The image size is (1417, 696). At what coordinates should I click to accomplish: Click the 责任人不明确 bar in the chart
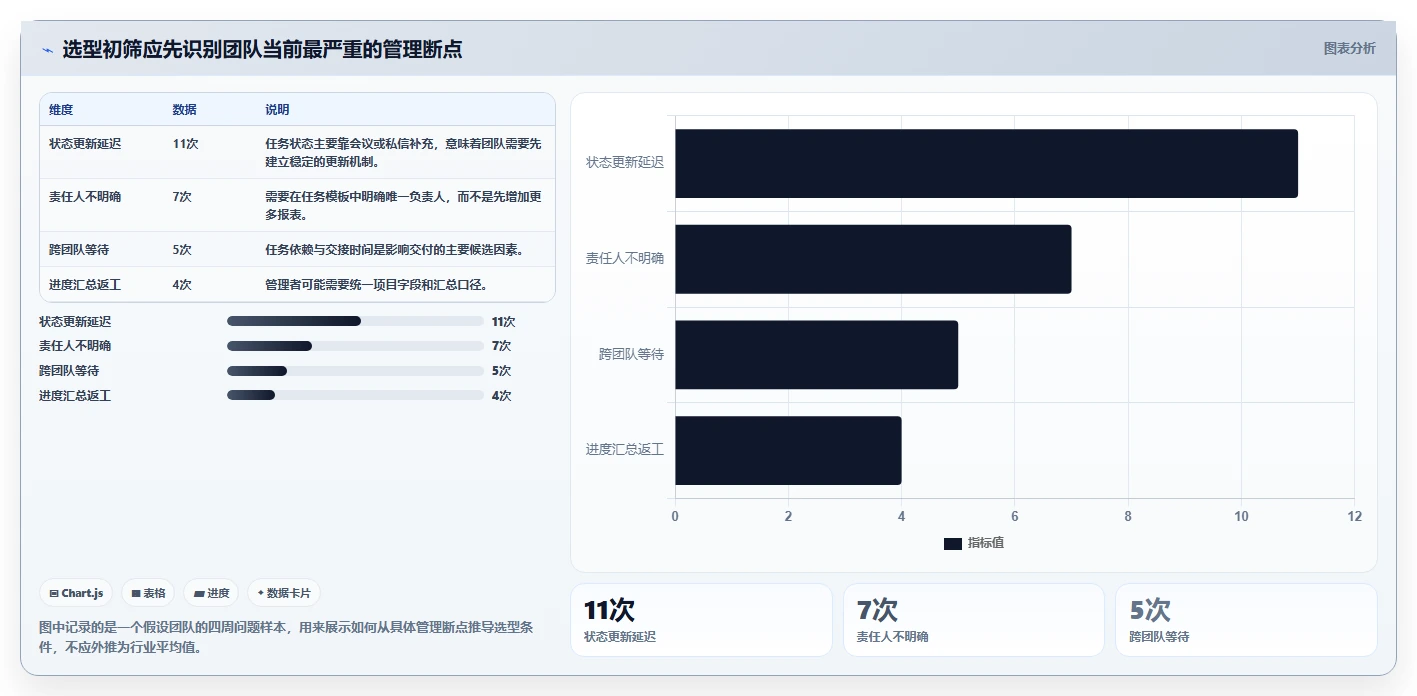(x=873, y=259)
